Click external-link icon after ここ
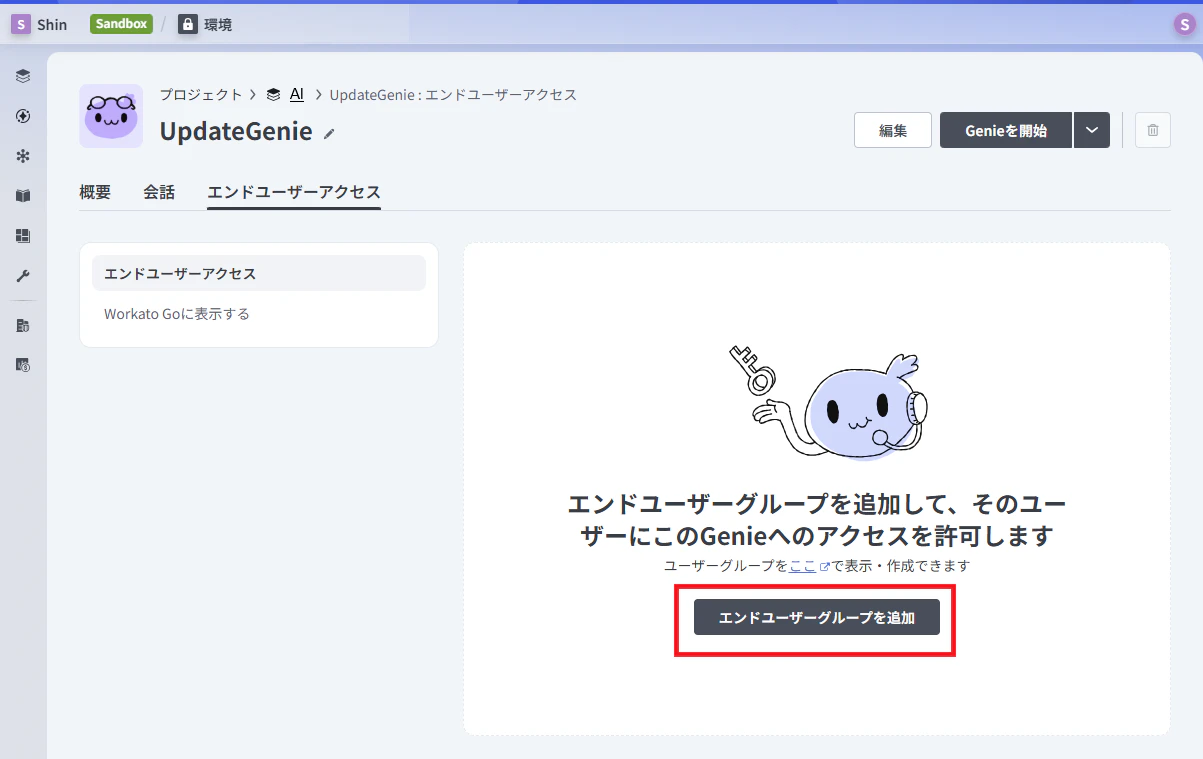 [825, 566]
